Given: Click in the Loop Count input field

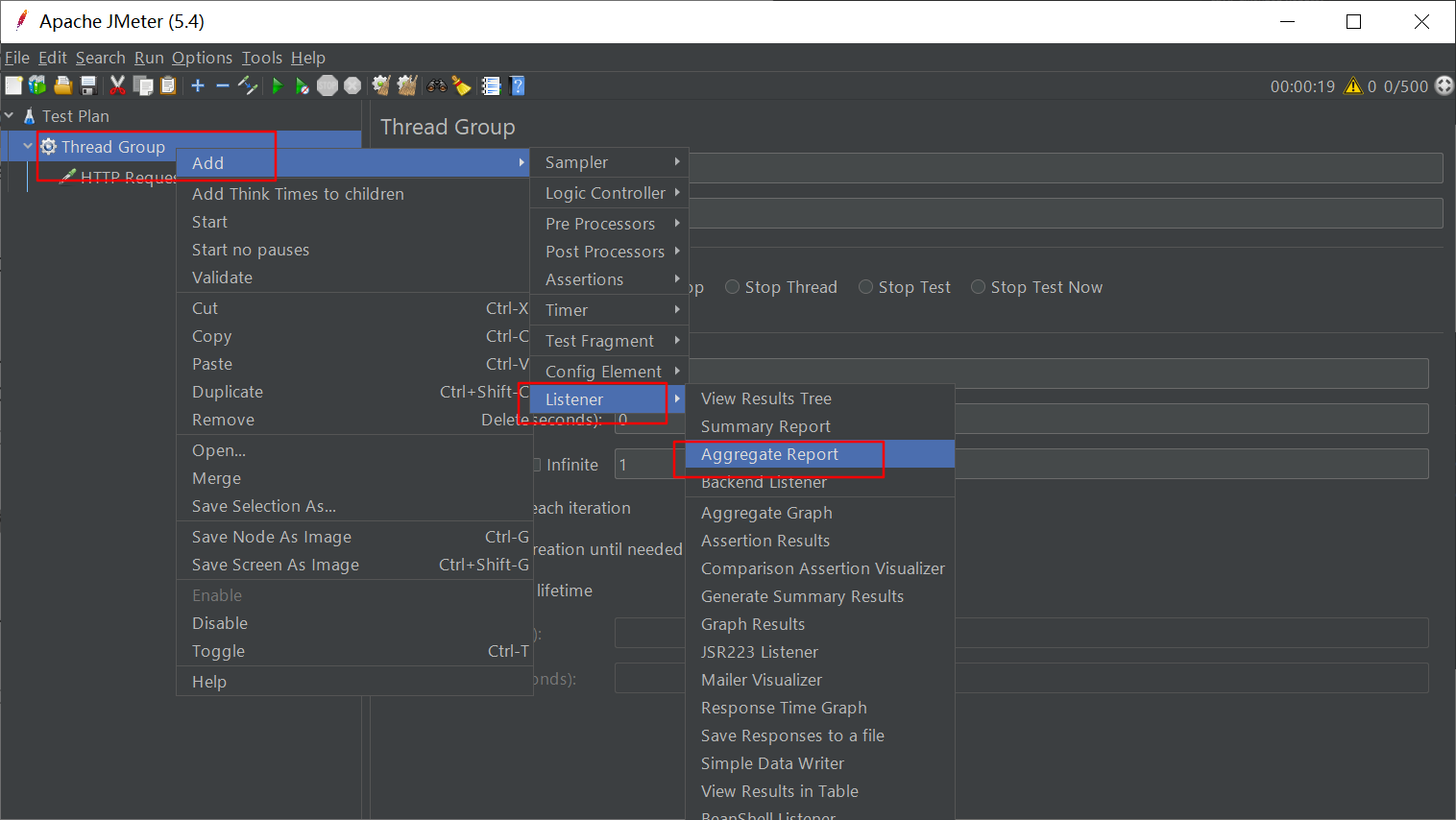Looking at the screenshot, I should click(1021, 465).
